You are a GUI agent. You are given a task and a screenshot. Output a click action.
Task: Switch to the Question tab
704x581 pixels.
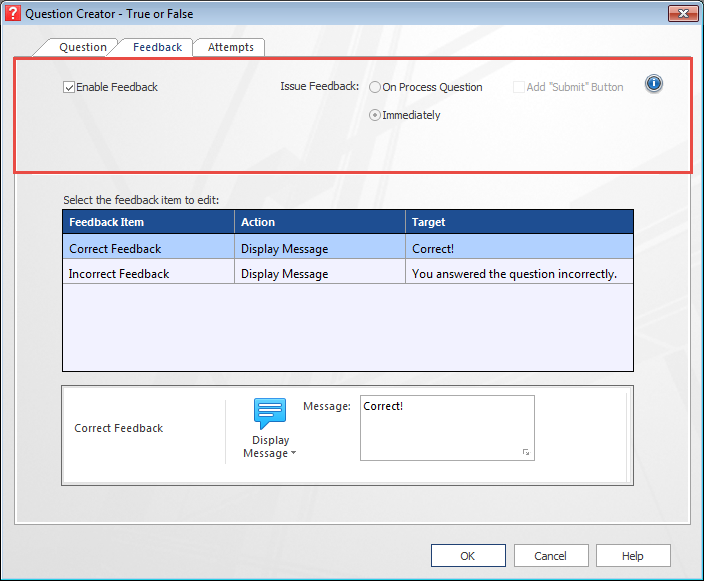click(83, 47)
